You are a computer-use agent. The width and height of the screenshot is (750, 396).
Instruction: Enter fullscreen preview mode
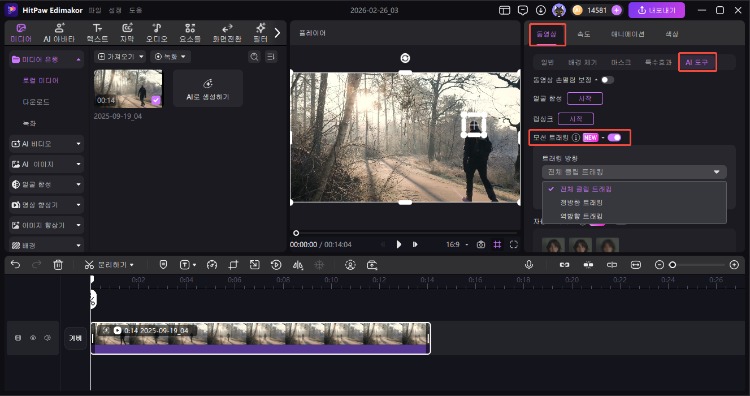click(514, 244)
